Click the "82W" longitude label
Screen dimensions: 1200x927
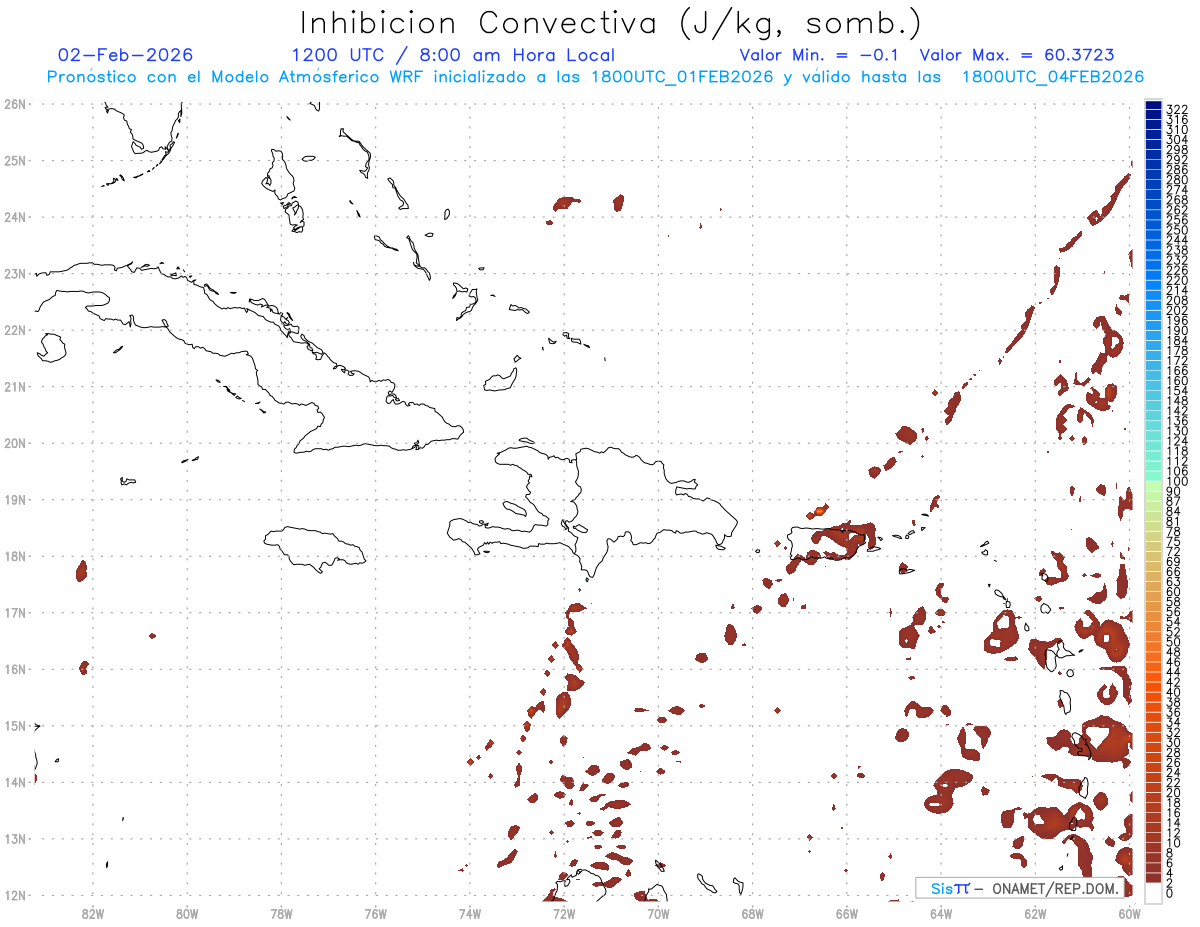[92, 913]
